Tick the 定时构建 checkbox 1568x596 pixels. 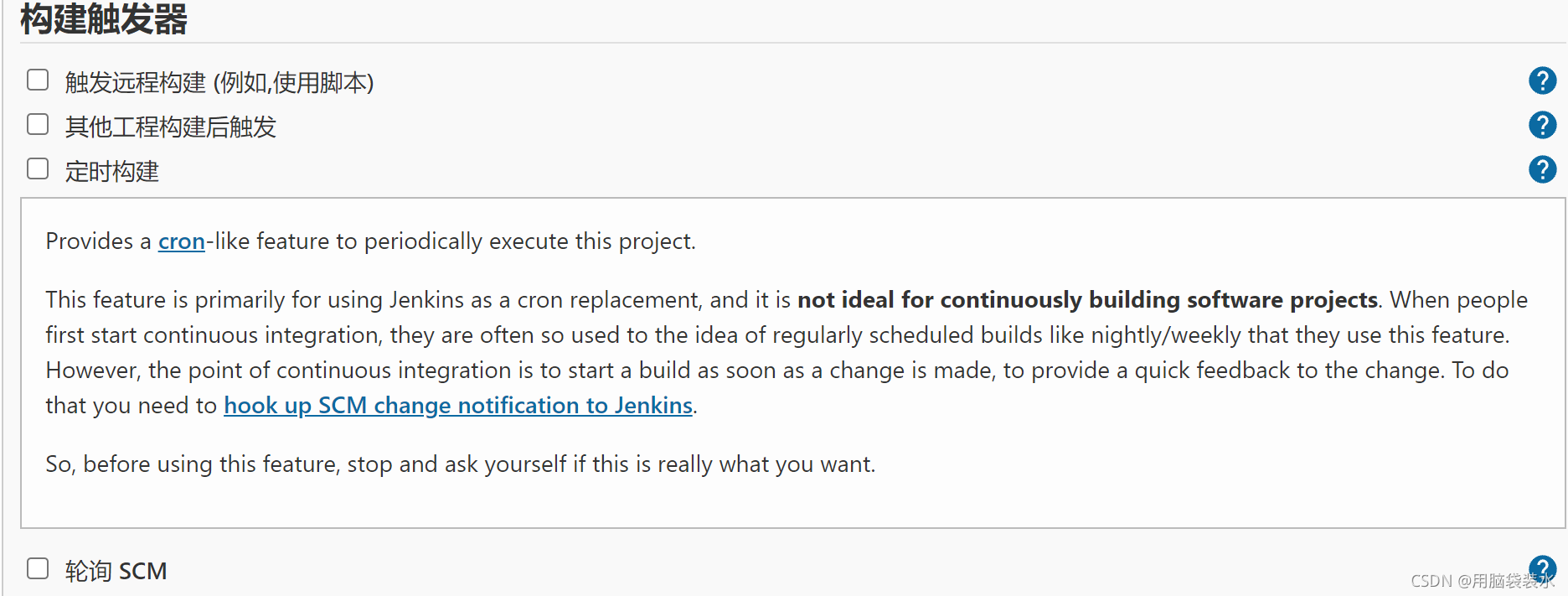click(x=38, y=169)
